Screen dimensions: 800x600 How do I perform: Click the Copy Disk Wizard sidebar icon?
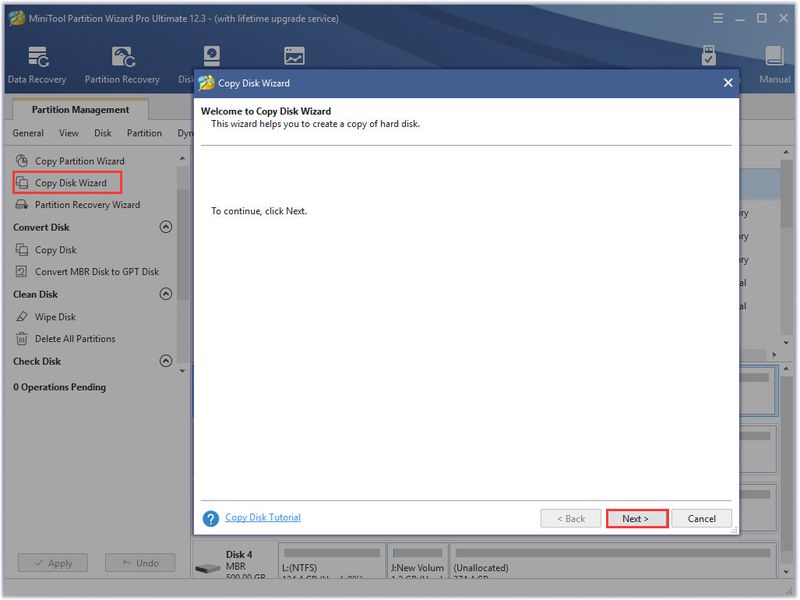click(22, 183)
